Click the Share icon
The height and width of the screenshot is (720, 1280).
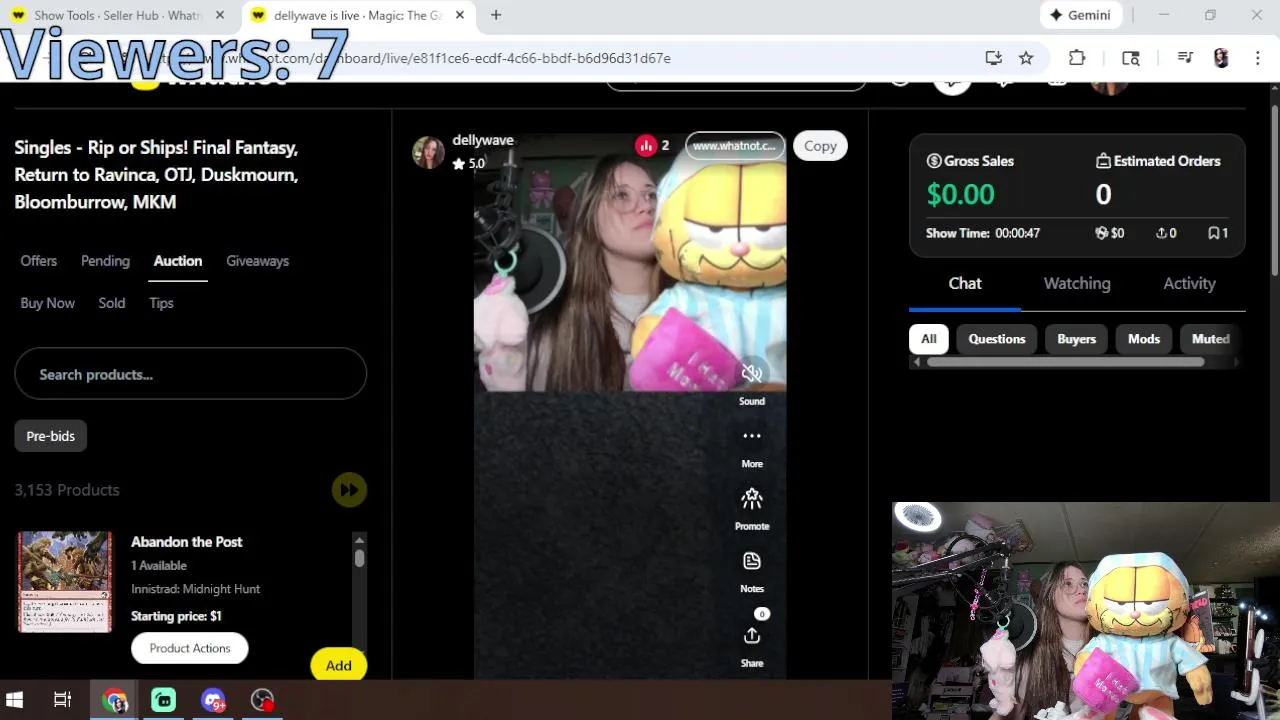click(x=752, y=636)
